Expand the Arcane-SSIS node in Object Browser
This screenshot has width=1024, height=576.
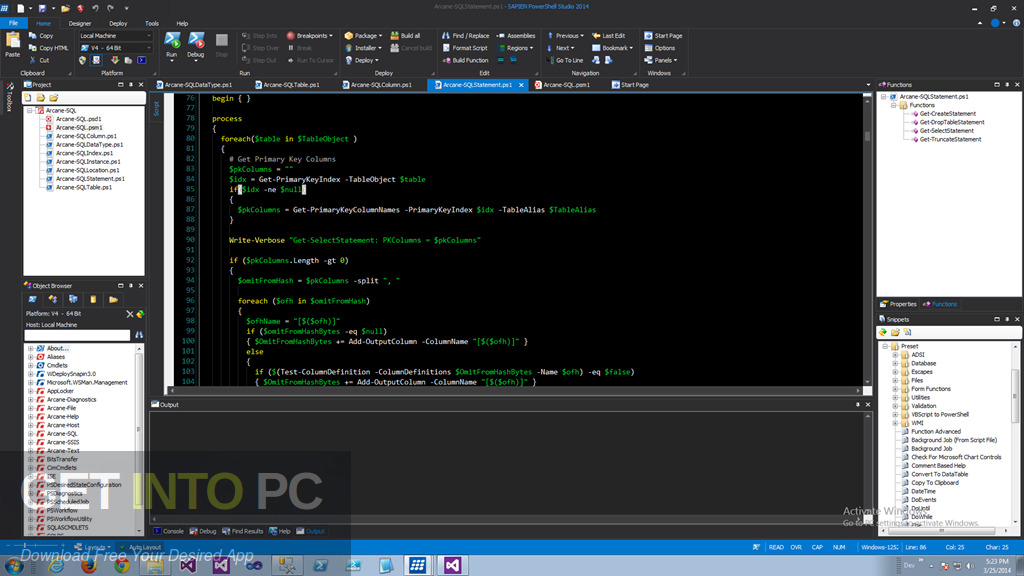click(30, 442)
